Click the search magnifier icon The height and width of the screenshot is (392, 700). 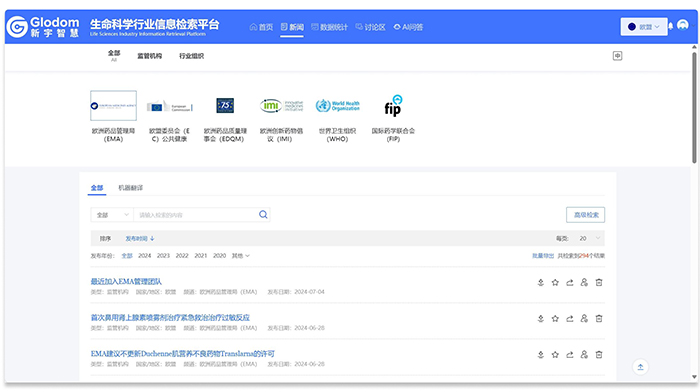(263, 215)
